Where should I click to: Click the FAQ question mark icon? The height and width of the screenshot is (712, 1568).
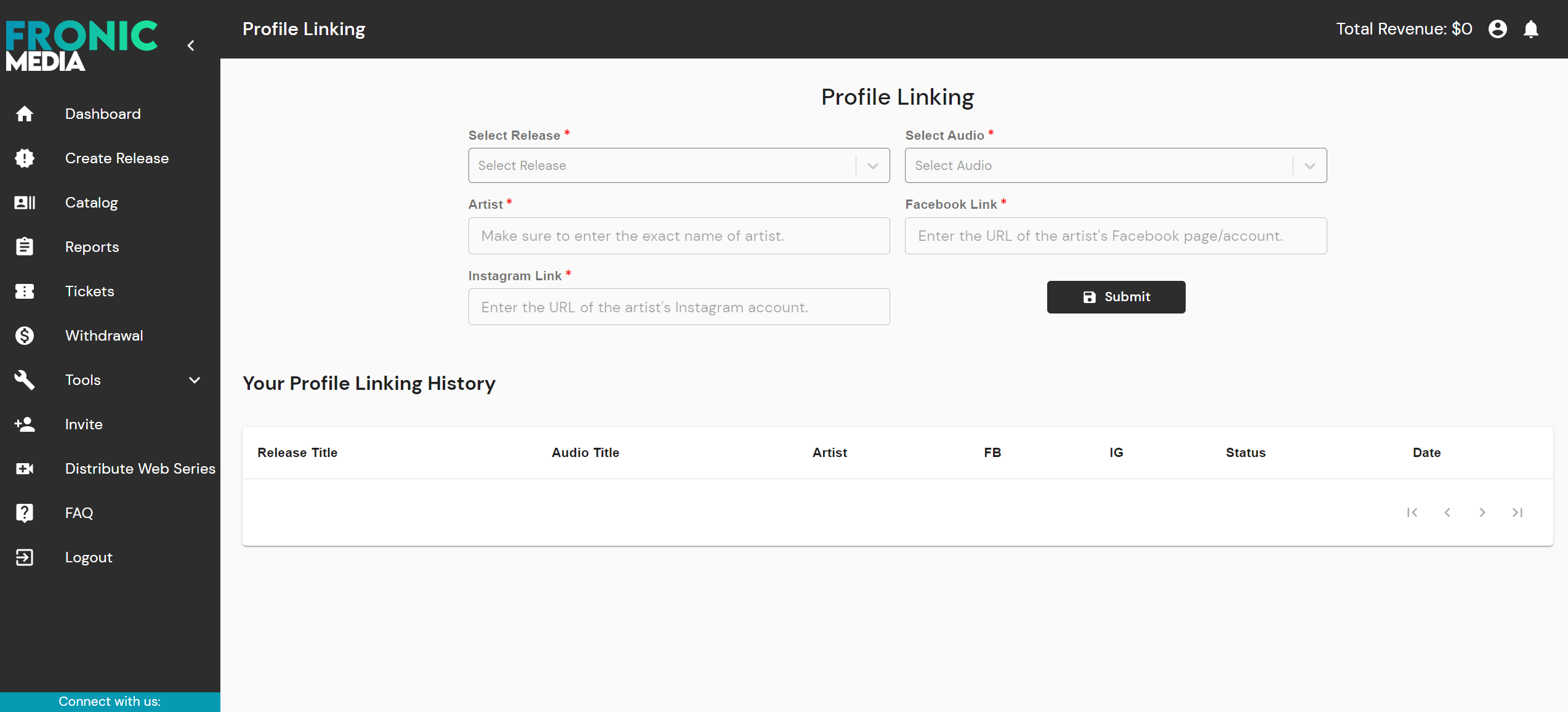pyautogui.click(x=25, y=513)
